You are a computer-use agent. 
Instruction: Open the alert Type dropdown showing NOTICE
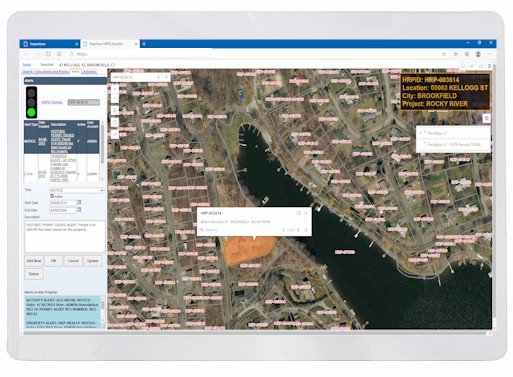[77, 190]
